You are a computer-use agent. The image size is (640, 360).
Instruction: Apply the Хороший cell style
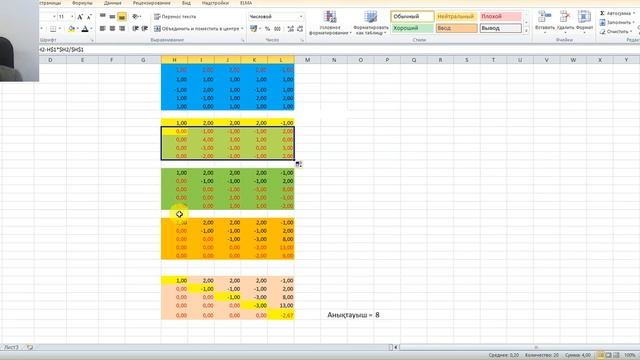412,28
